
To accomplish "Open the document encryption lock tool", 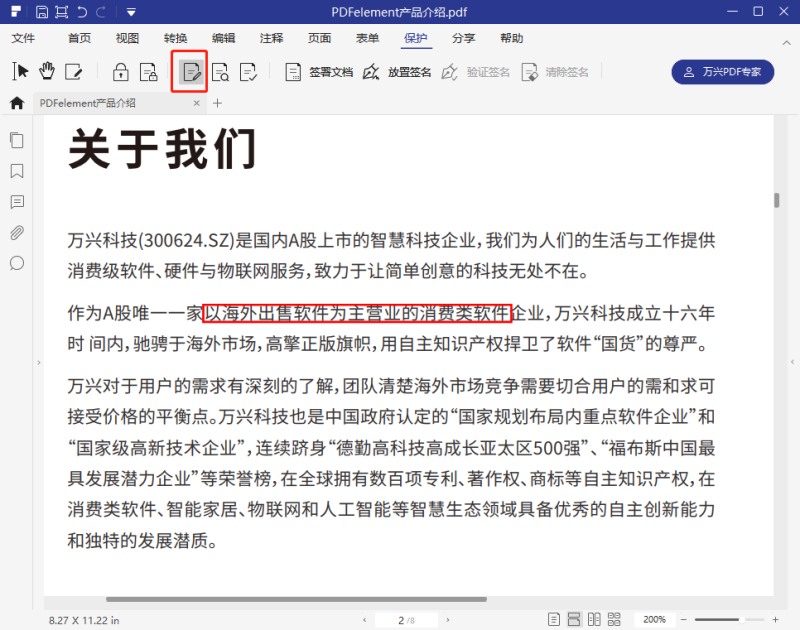I will click(120, 72).
